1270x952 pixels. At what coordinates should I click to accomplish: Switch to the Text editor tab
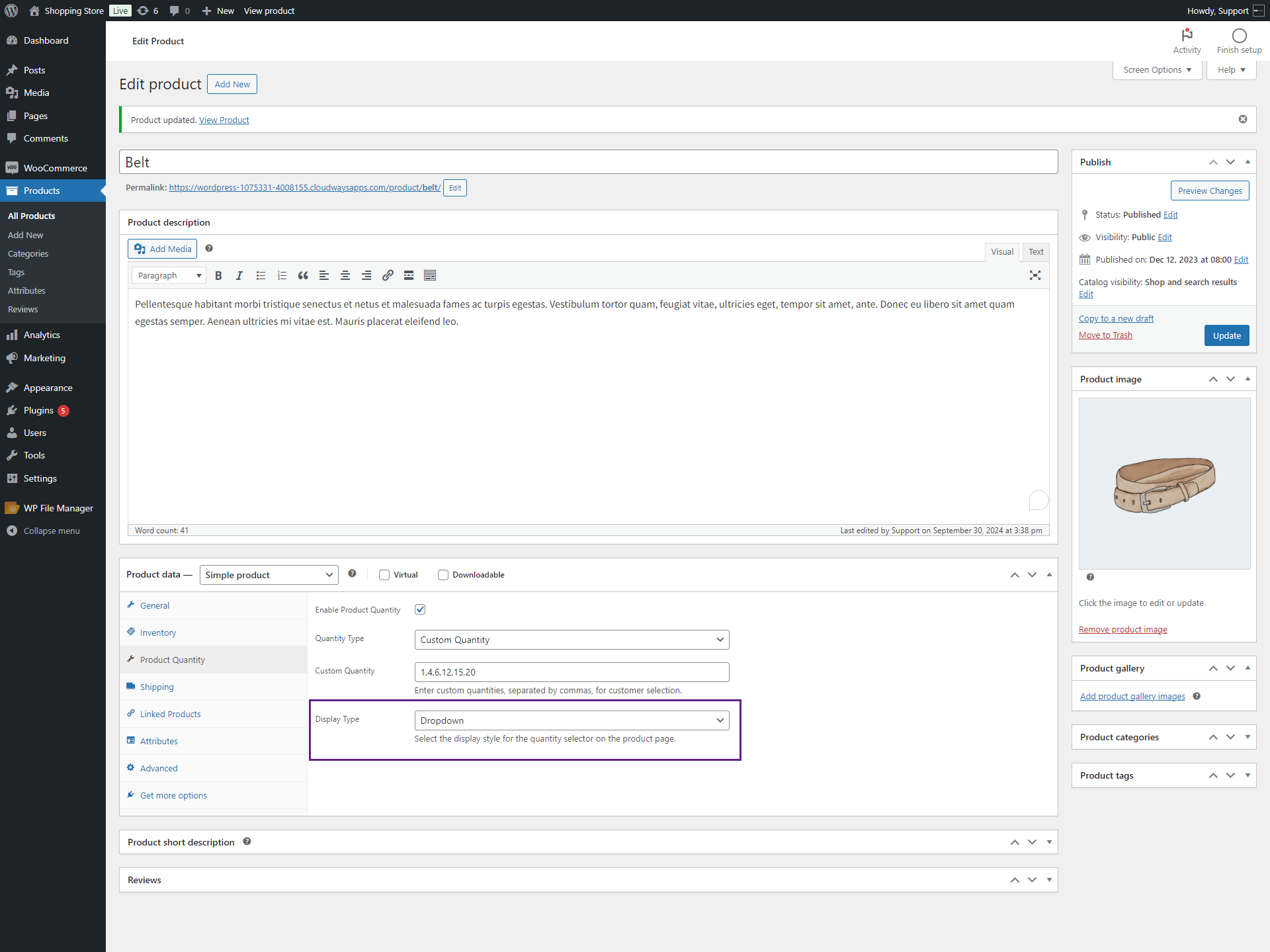pyautogui.click(x=1035, y=251)
